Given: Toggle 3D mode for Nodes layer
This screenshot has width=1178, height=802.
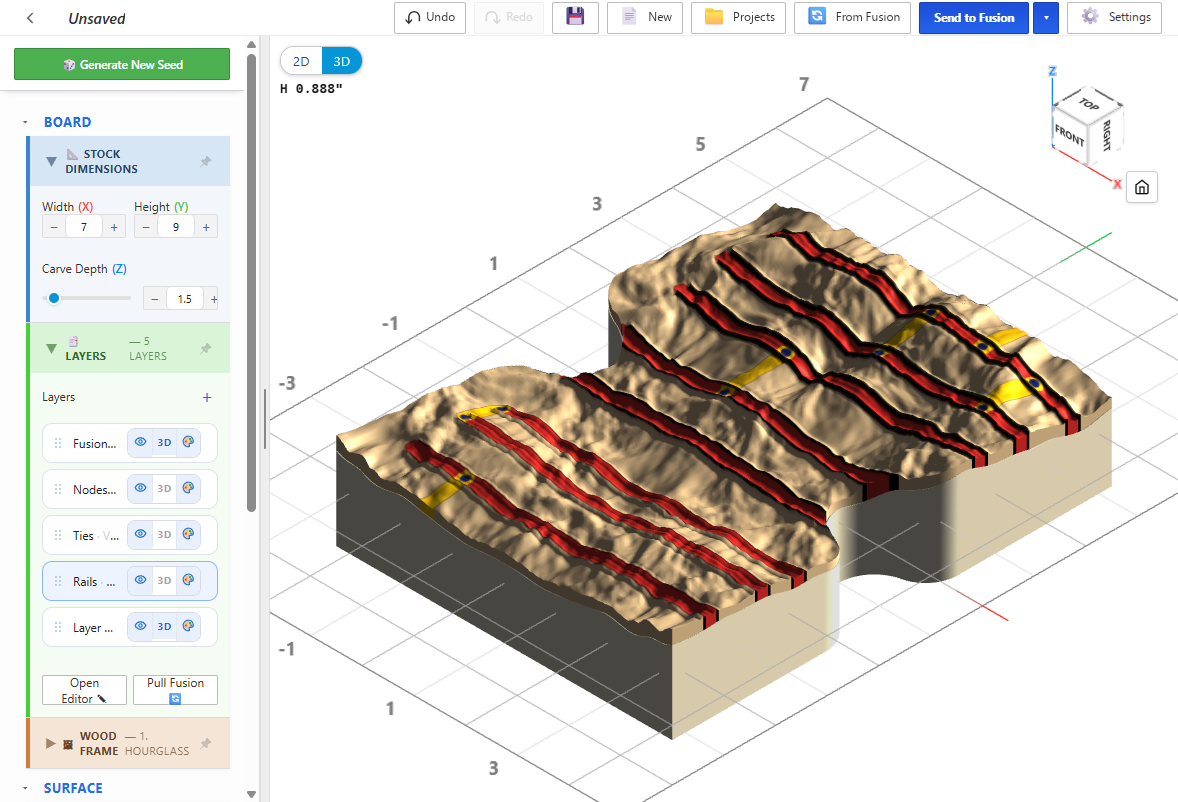Looking at the screenshot, I should pyautogui.click(x=165, y=489).
